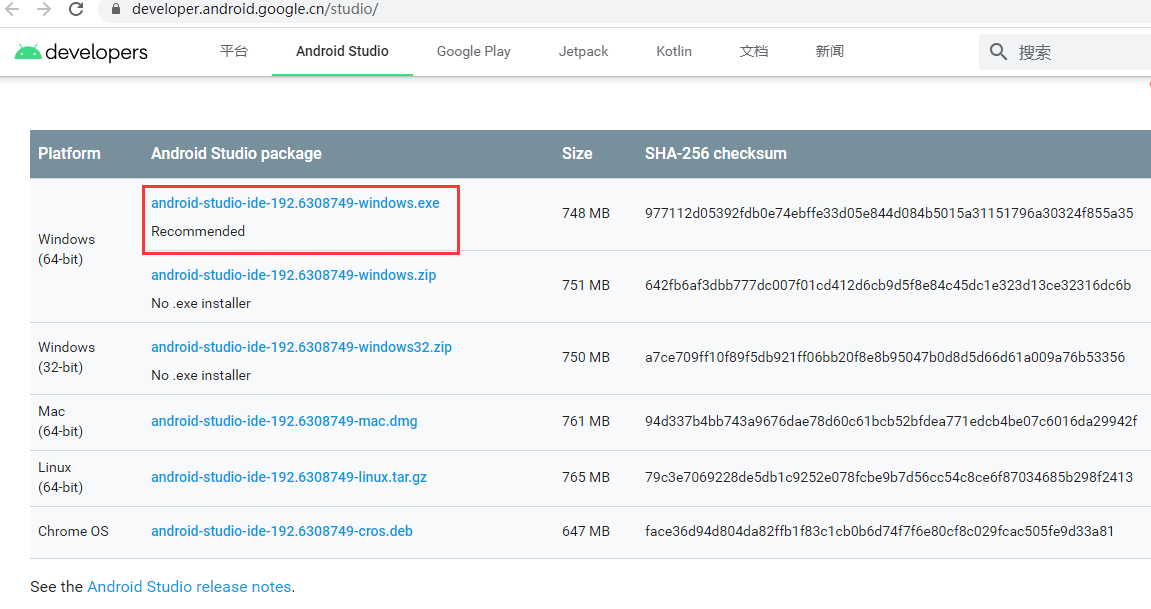Open the Google Play nav tab
Screen dimensions: 1151x609
click(x=473, y=51)
